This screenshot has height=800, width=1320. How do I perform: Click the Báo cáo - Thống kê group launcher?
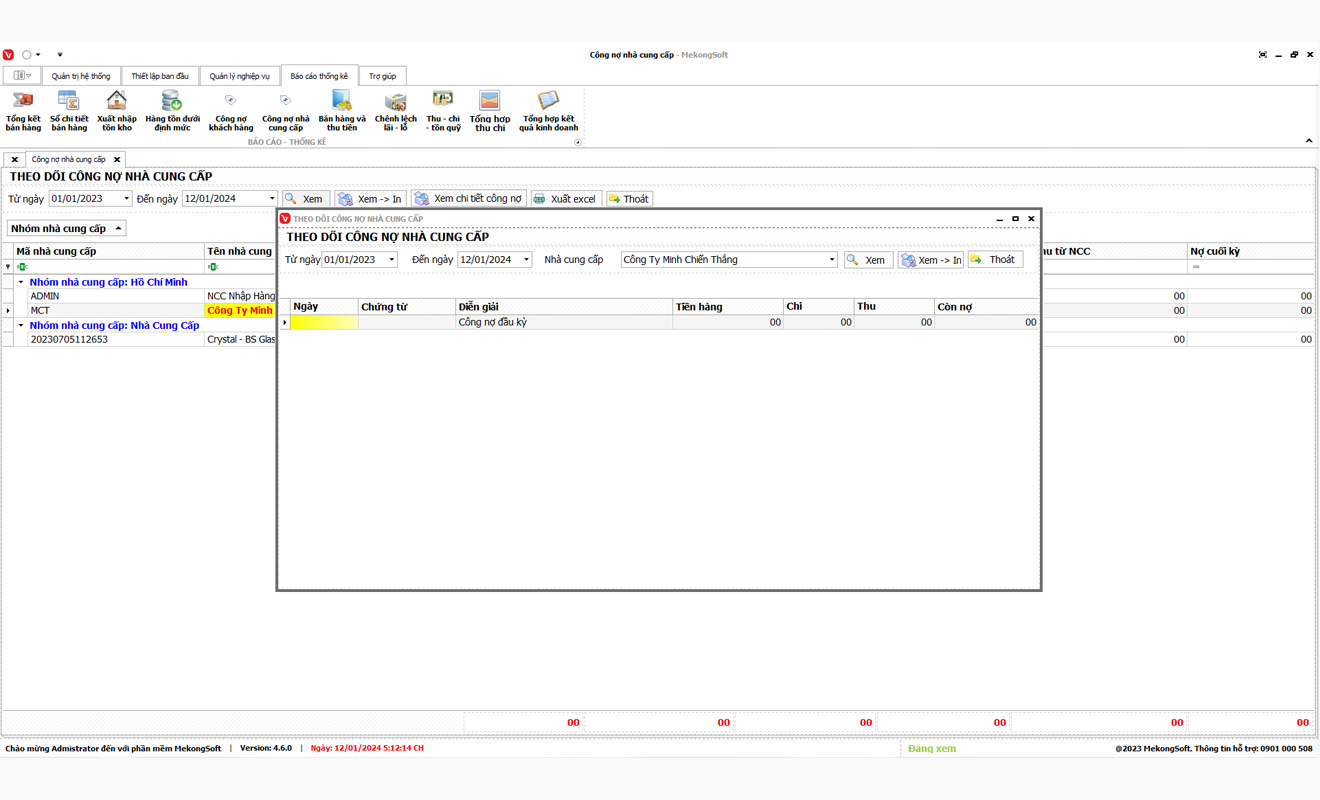[x=578, y=142]
